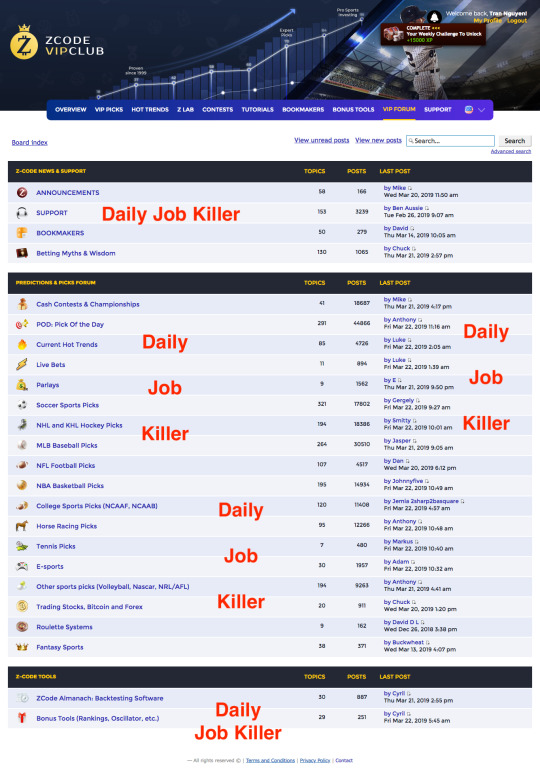The image size is (540, 780).
Task: Click the Announcements forum icon
Action: point(22,193)
